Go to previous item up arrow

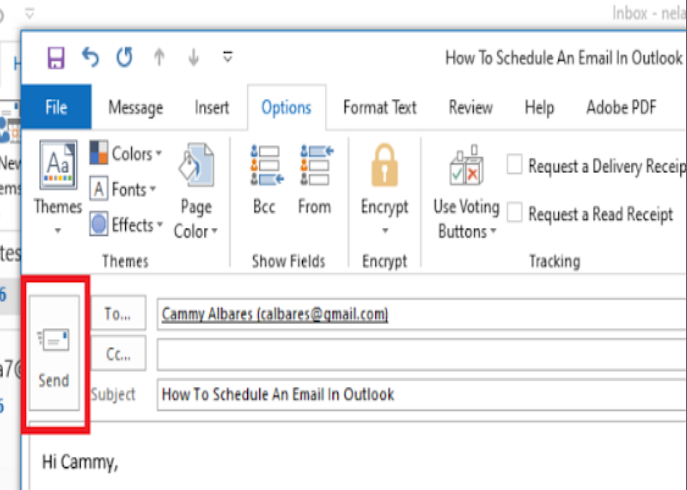pyautogui.click(x=159, y=57)
